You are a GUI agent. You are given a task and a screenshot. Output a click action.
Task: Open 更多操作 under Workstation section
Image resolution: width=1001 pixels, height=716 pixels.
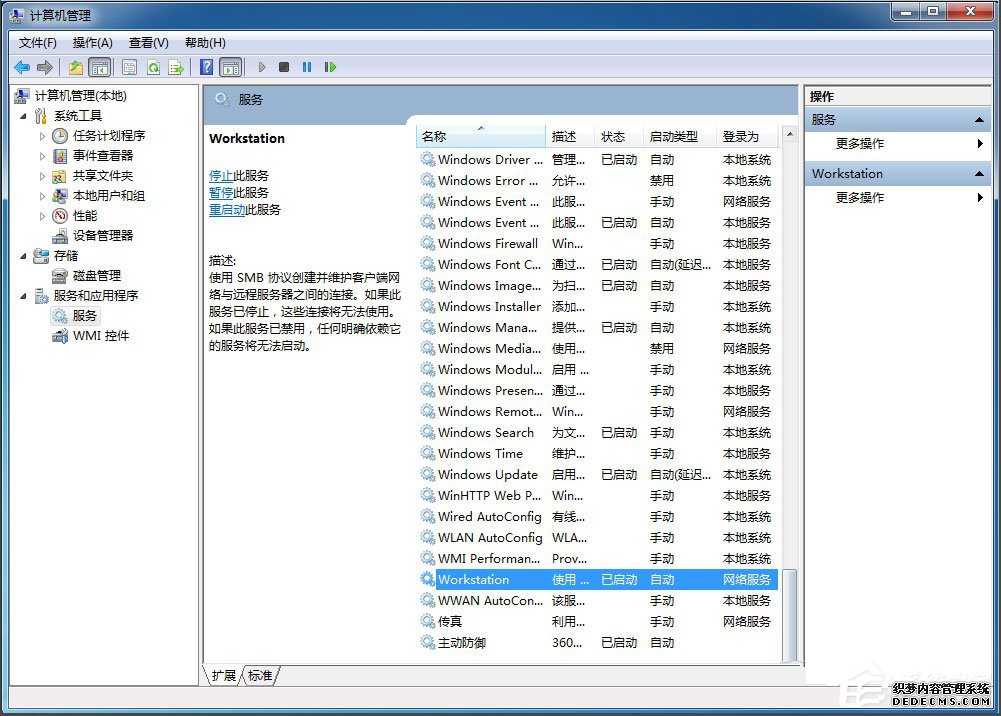(x=860, y=198)
